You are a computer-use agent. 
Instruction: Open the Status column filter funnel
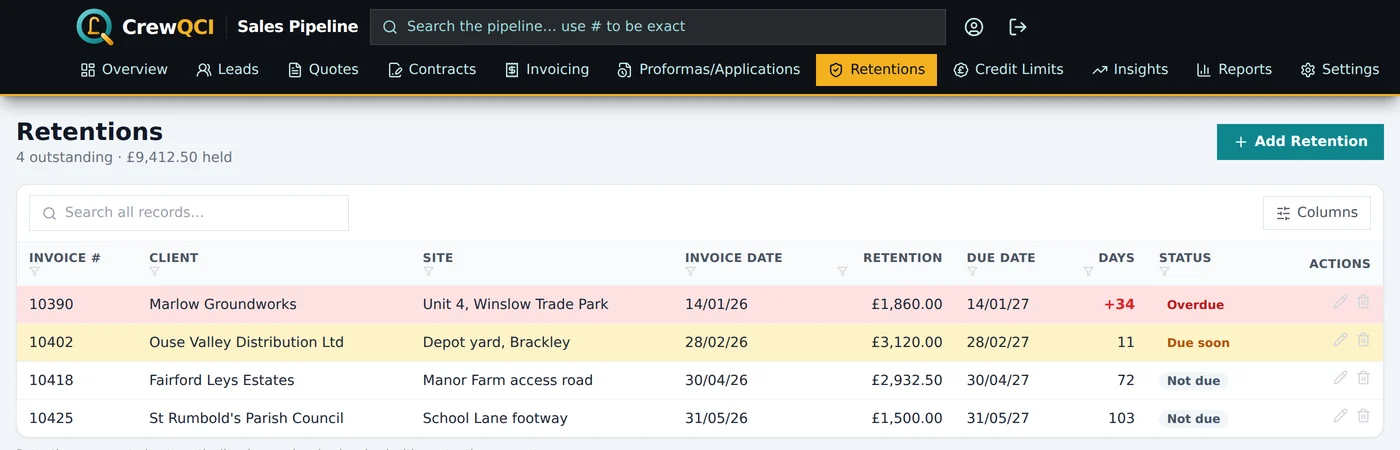coord(1165,272)
